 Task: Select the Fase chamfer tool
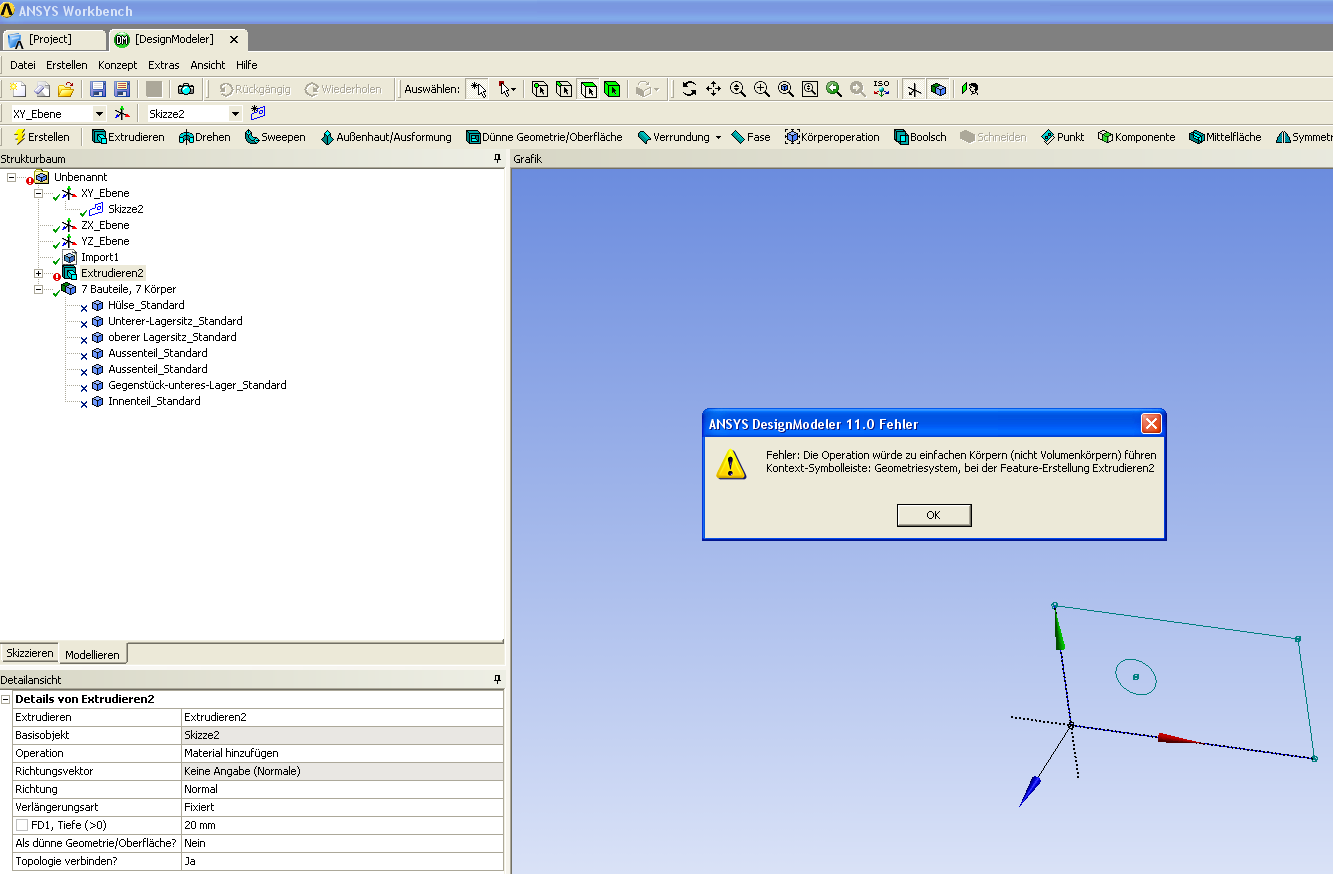pos(751,137)
